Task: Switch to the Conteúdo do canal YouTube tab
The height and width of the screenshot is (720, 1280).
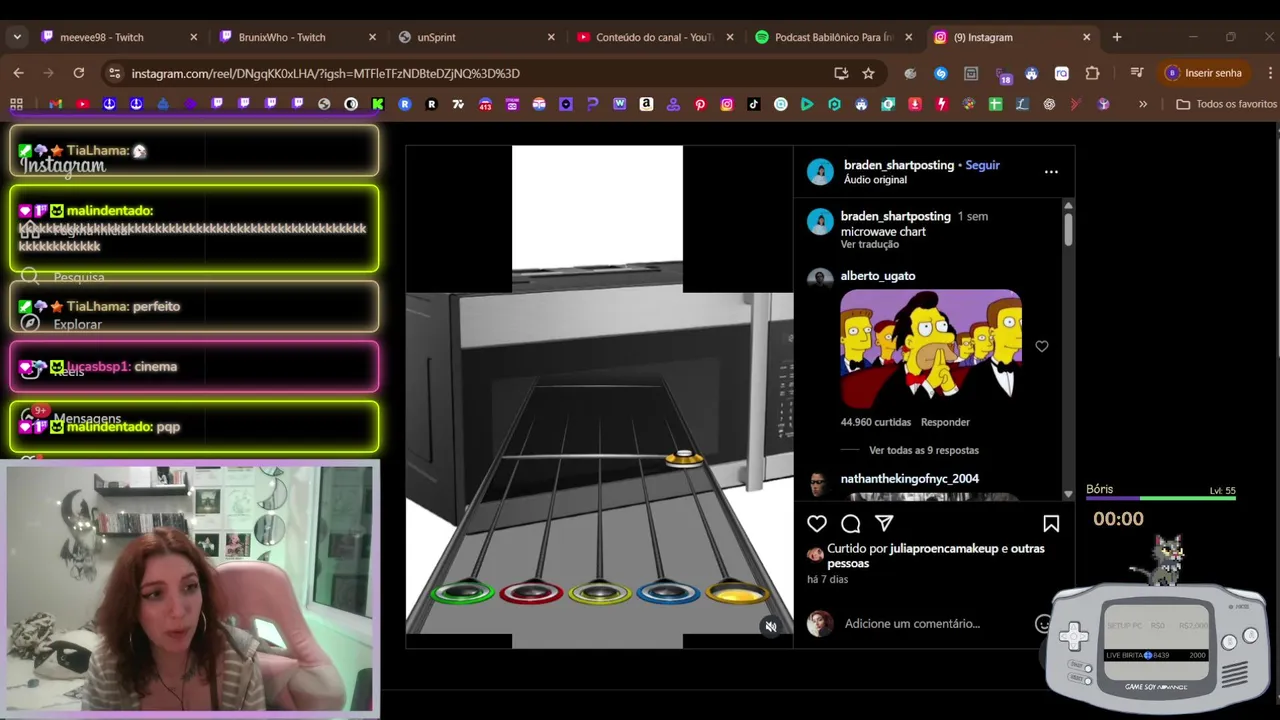Action: click(x=655, y=37)
